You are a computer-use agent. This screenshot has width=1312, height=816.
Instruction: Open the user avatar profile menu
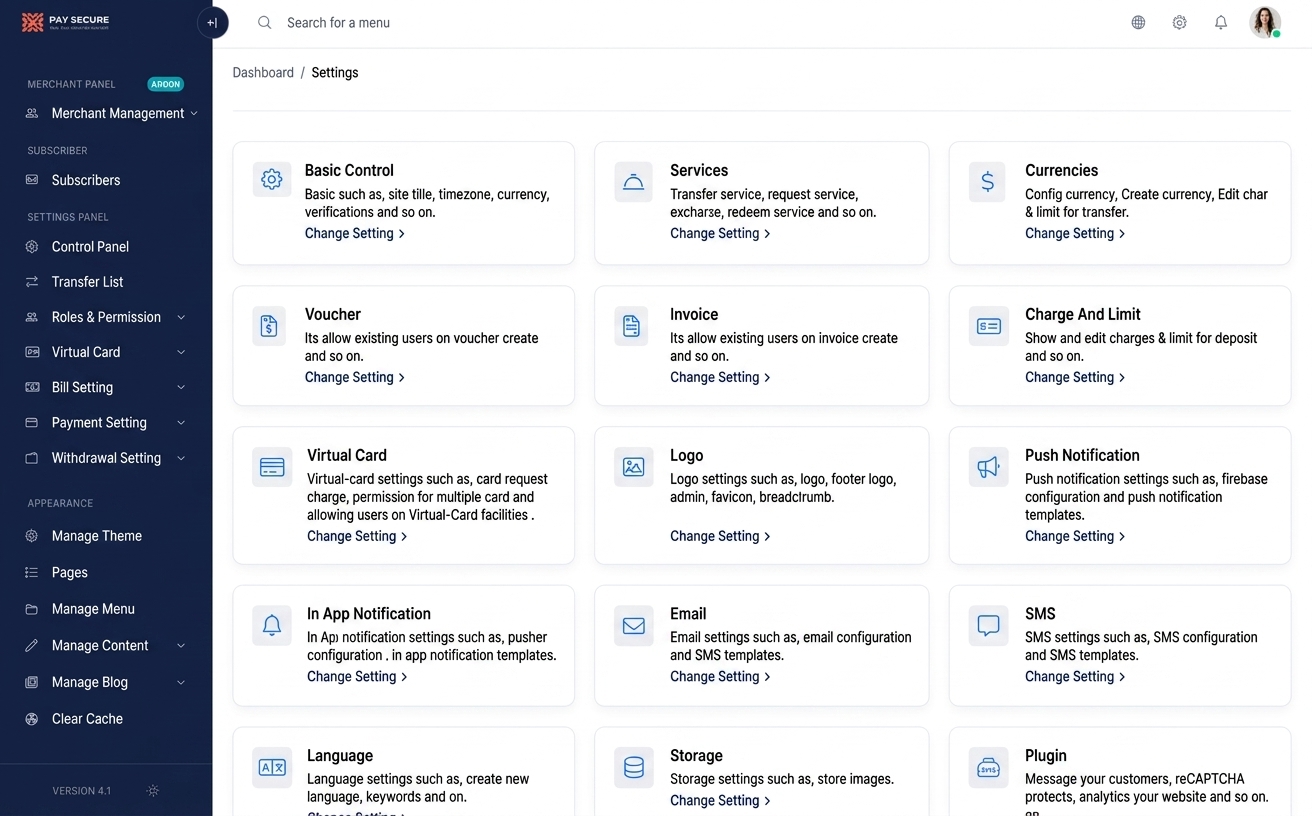pyautogui.click(x=1265, y=23)
